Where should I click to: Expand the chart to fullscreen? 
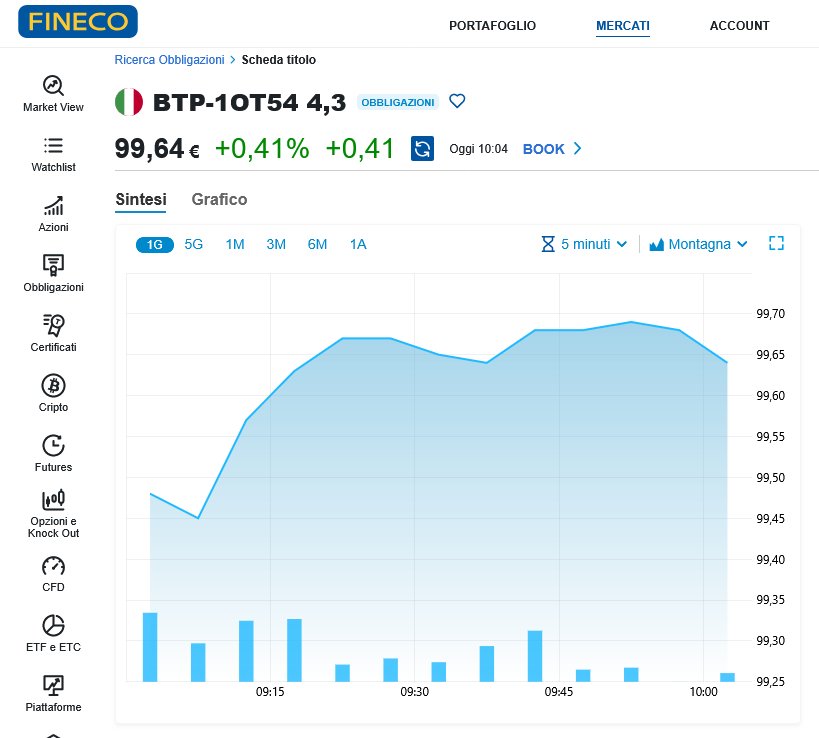click(776, 243)
